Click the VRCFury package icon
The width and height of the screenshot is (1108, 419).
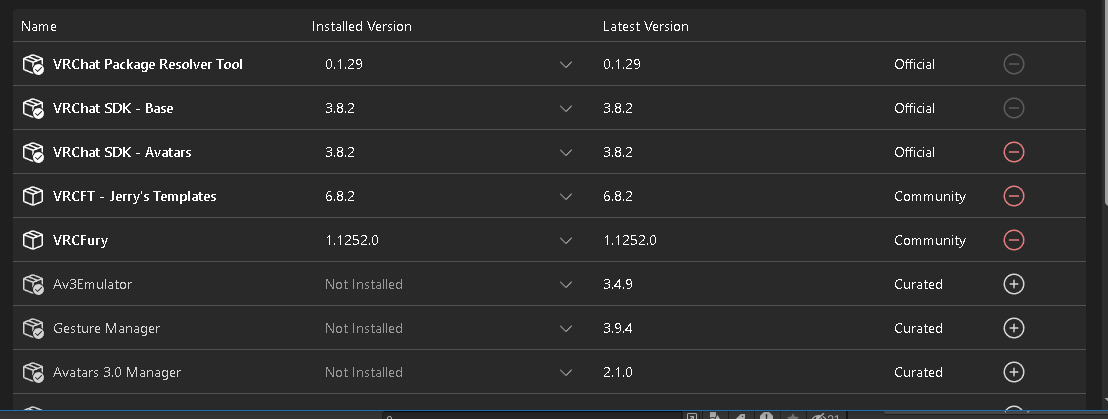[34, 240]
